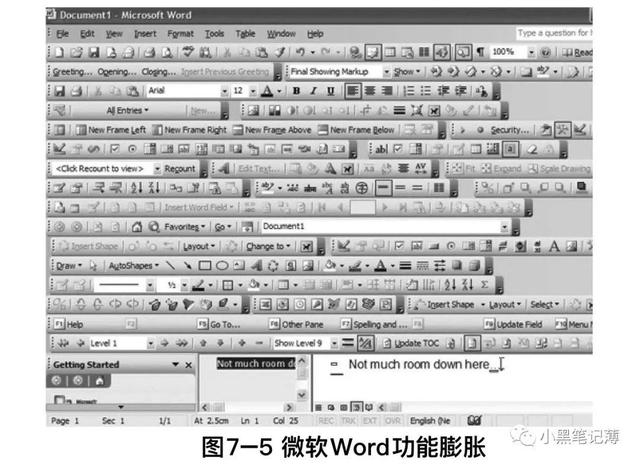Click the Underline formatting icon

tap(331, 91)
